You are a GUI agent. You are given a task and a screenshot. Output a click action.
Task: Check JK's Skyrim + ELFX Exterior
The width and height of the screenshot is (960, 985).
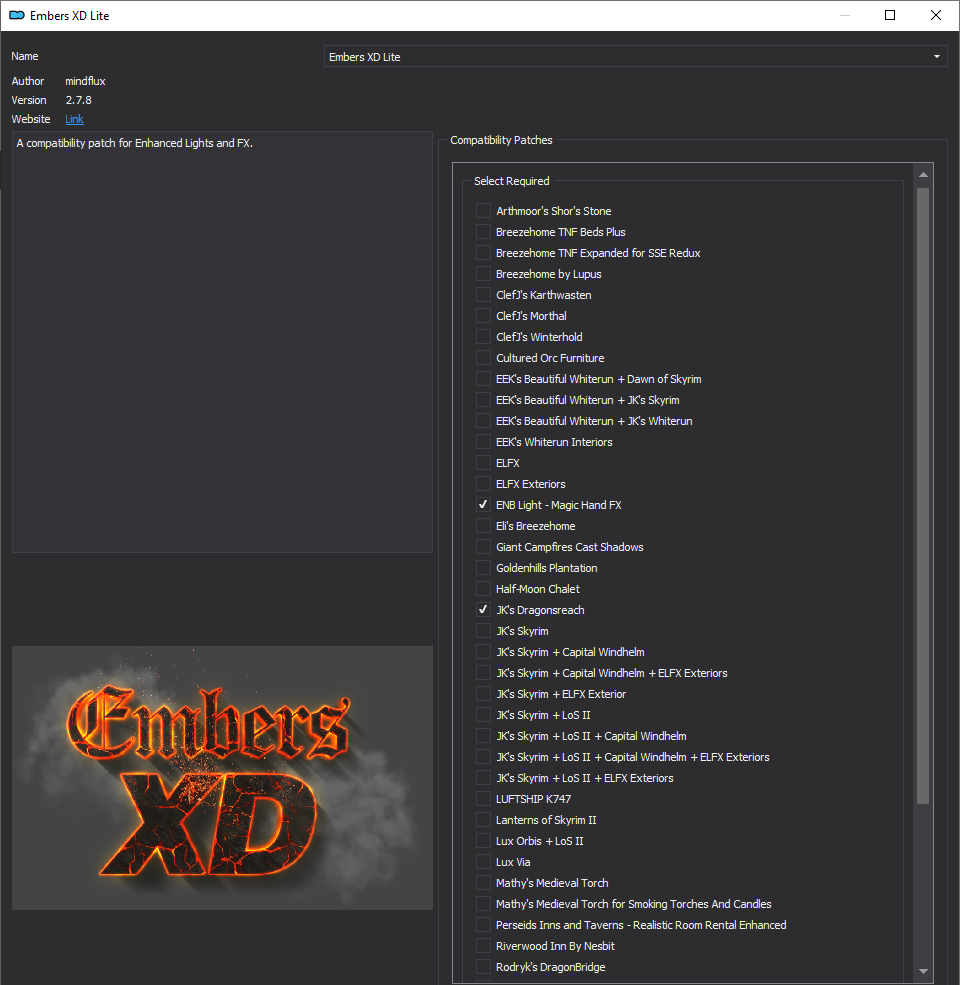pos(483,694)
